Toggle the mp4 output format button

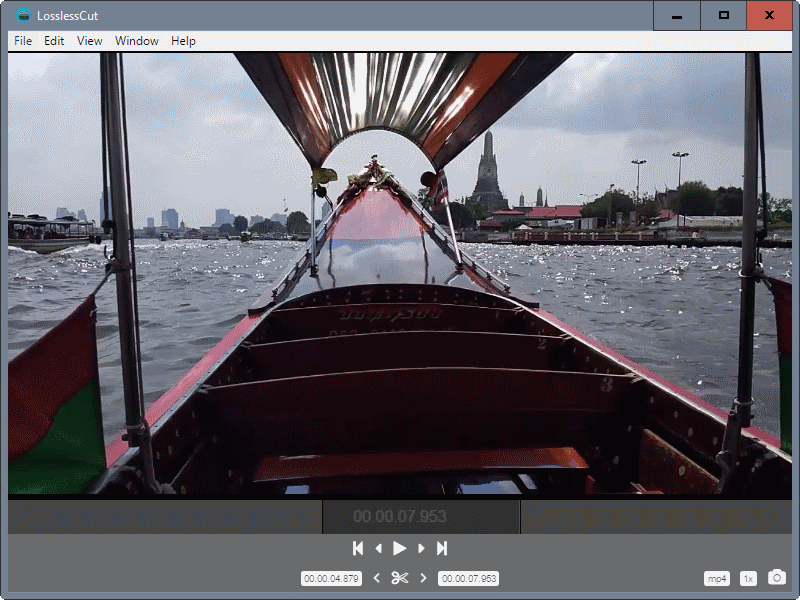[717, 579]
